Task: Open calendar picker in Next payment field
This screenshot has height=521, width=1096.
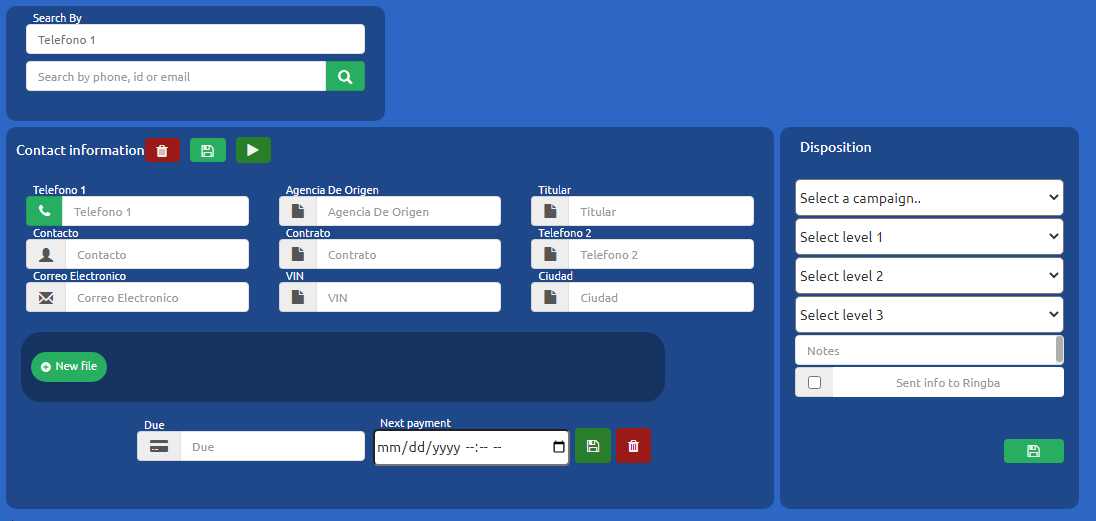Action: pos(559,447)
